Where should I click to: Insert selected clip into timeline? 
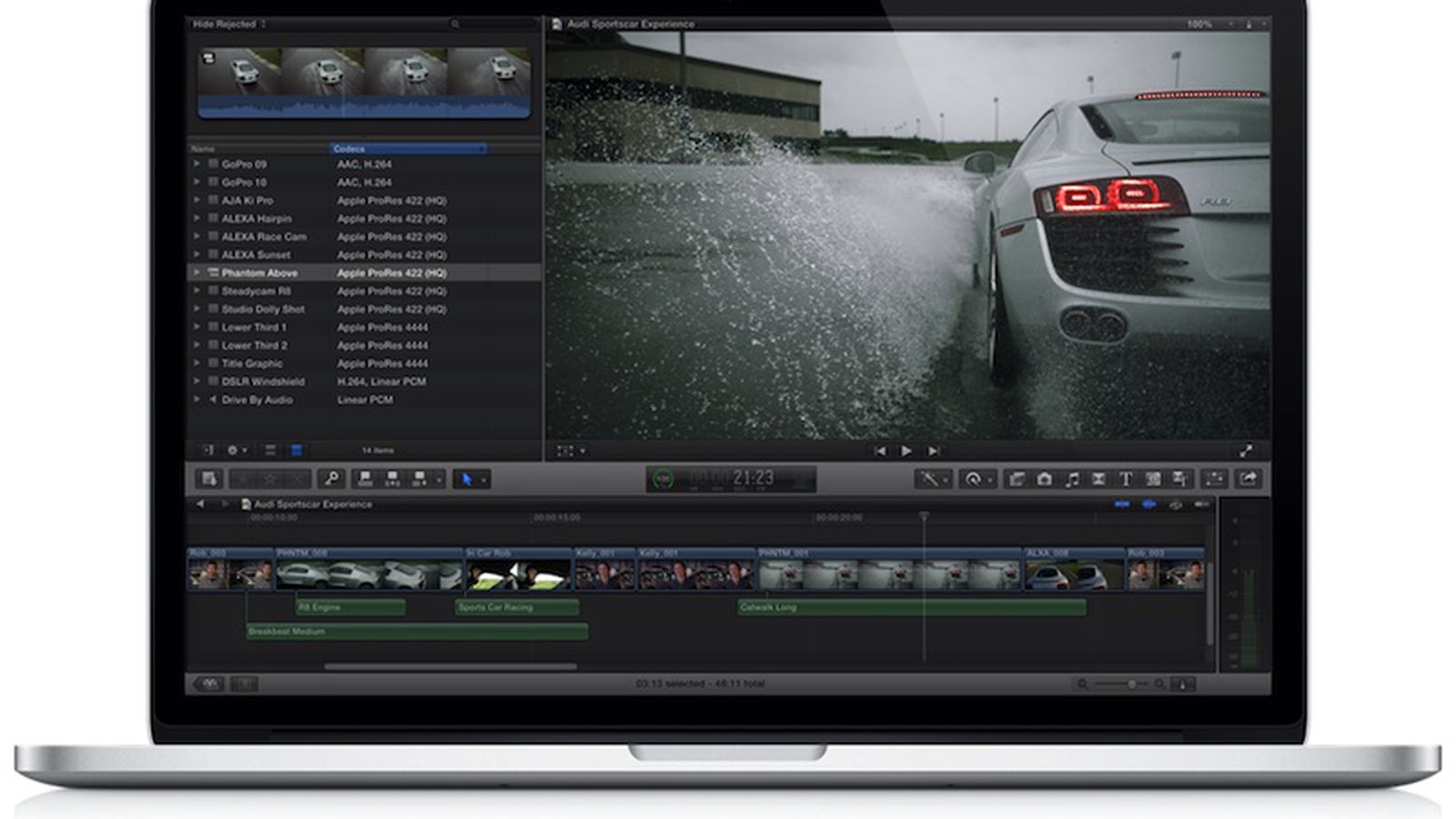[392, 479]
